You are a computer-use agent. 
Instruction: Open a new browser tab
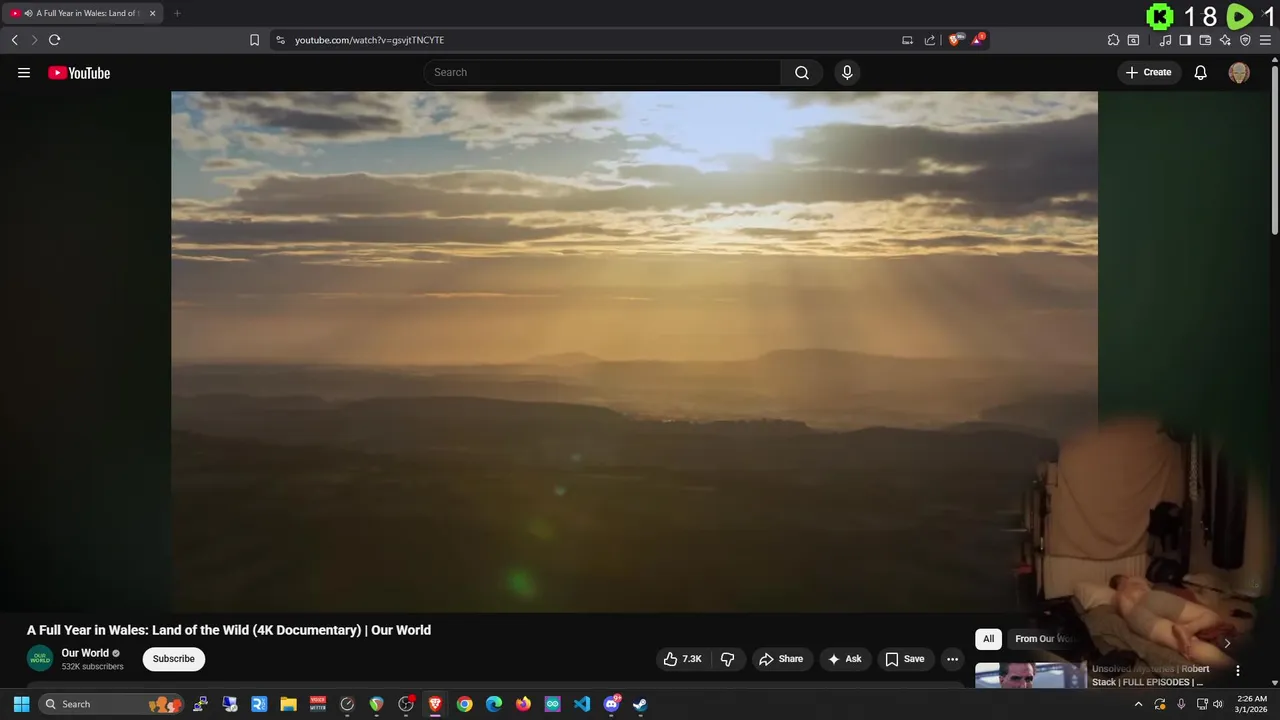[177, 13]
